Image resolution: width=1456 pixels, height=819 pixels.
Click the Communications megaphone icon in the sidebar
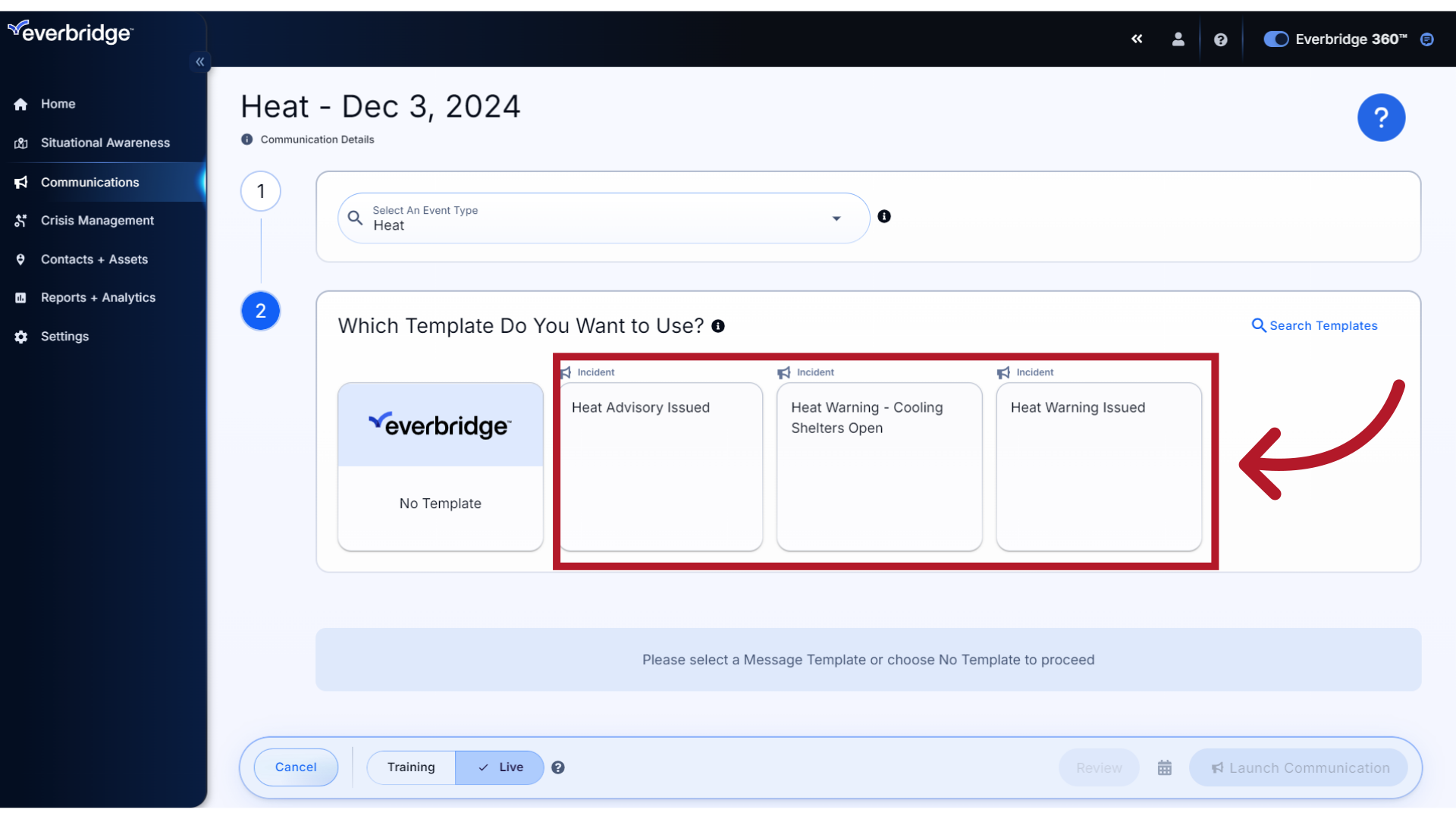20,182
